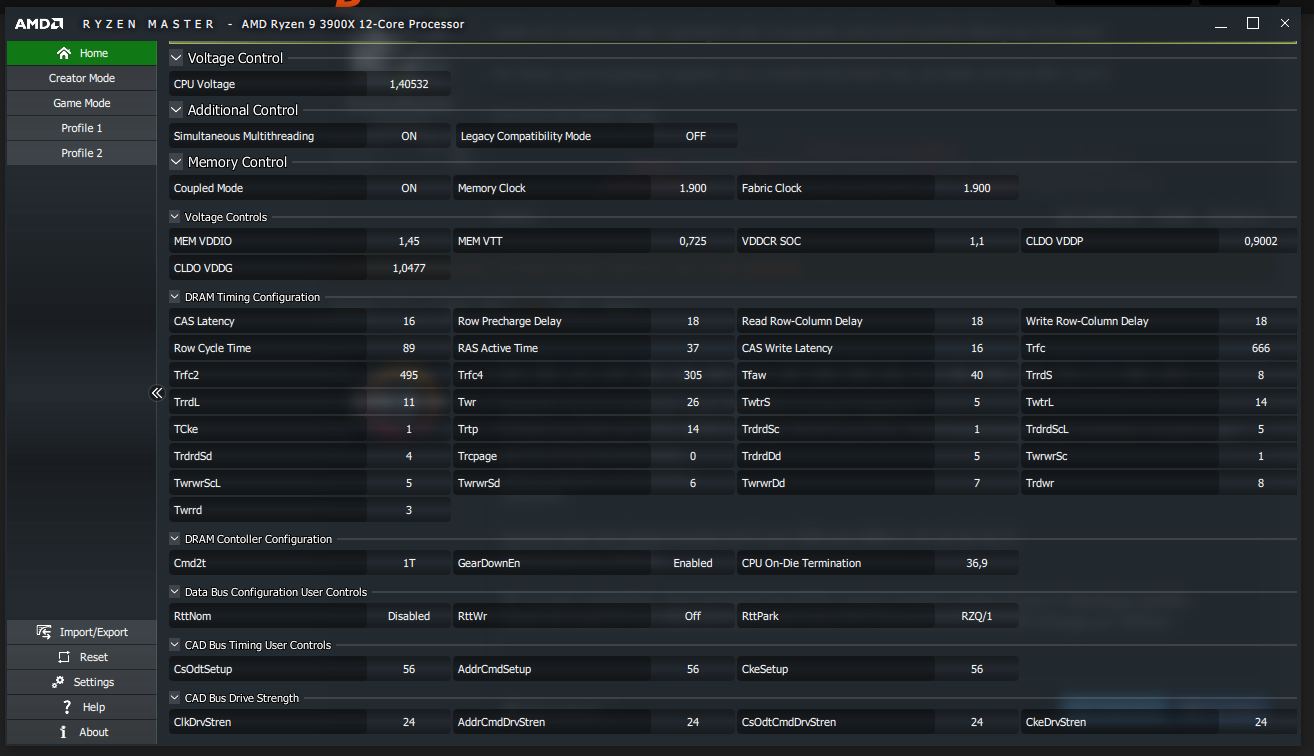This screenshot has width=1314, height=756.
Task: Click Row Cycle Time value 89
Action: pyautogui.click(x=409, y=348)
